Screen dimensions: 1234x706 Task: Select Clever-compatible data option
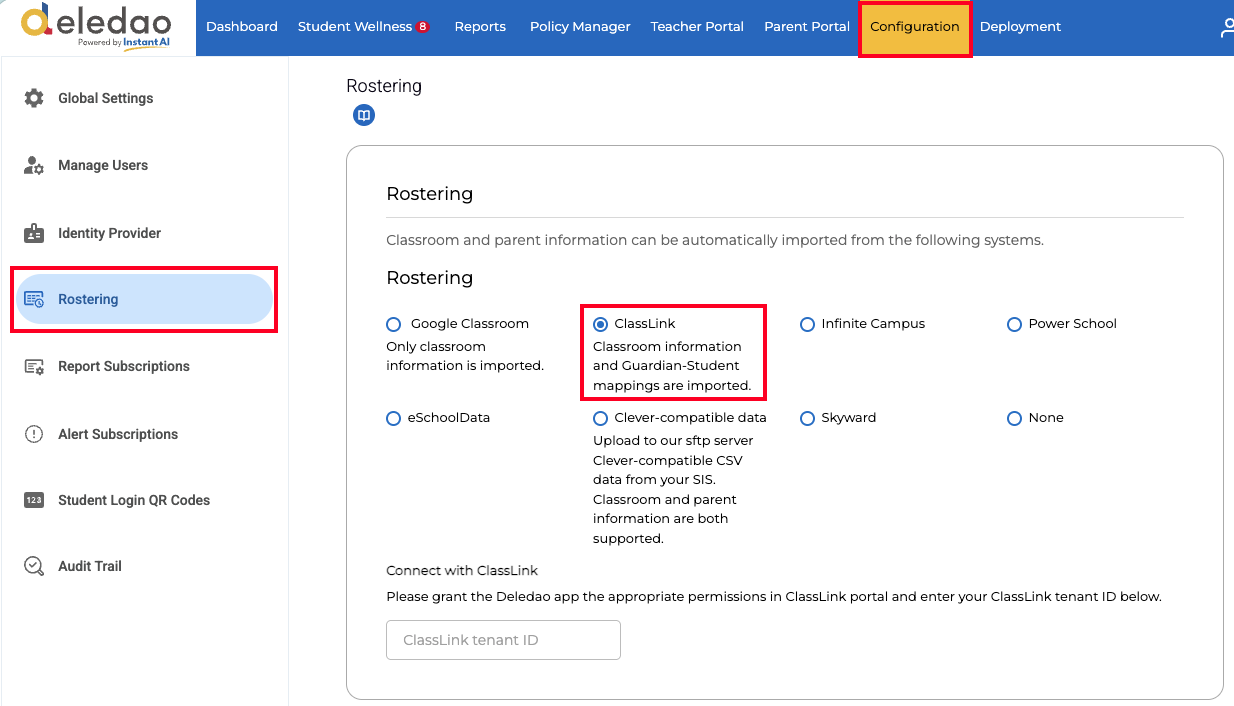click(x=600, y=418)
